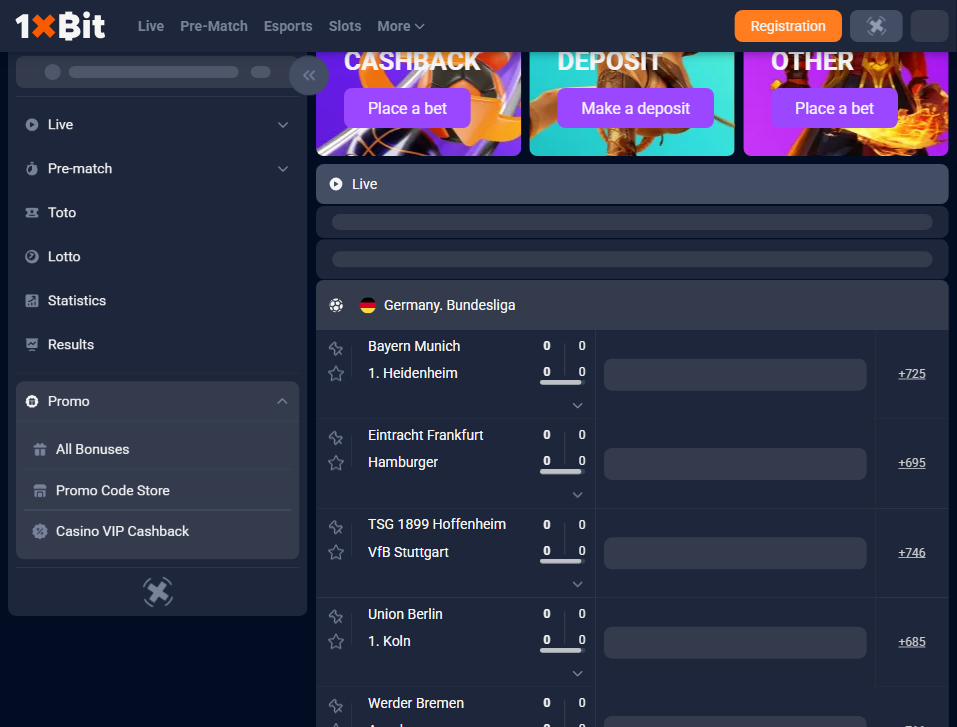Click the header X icon button next to Registration

point(876,26)
